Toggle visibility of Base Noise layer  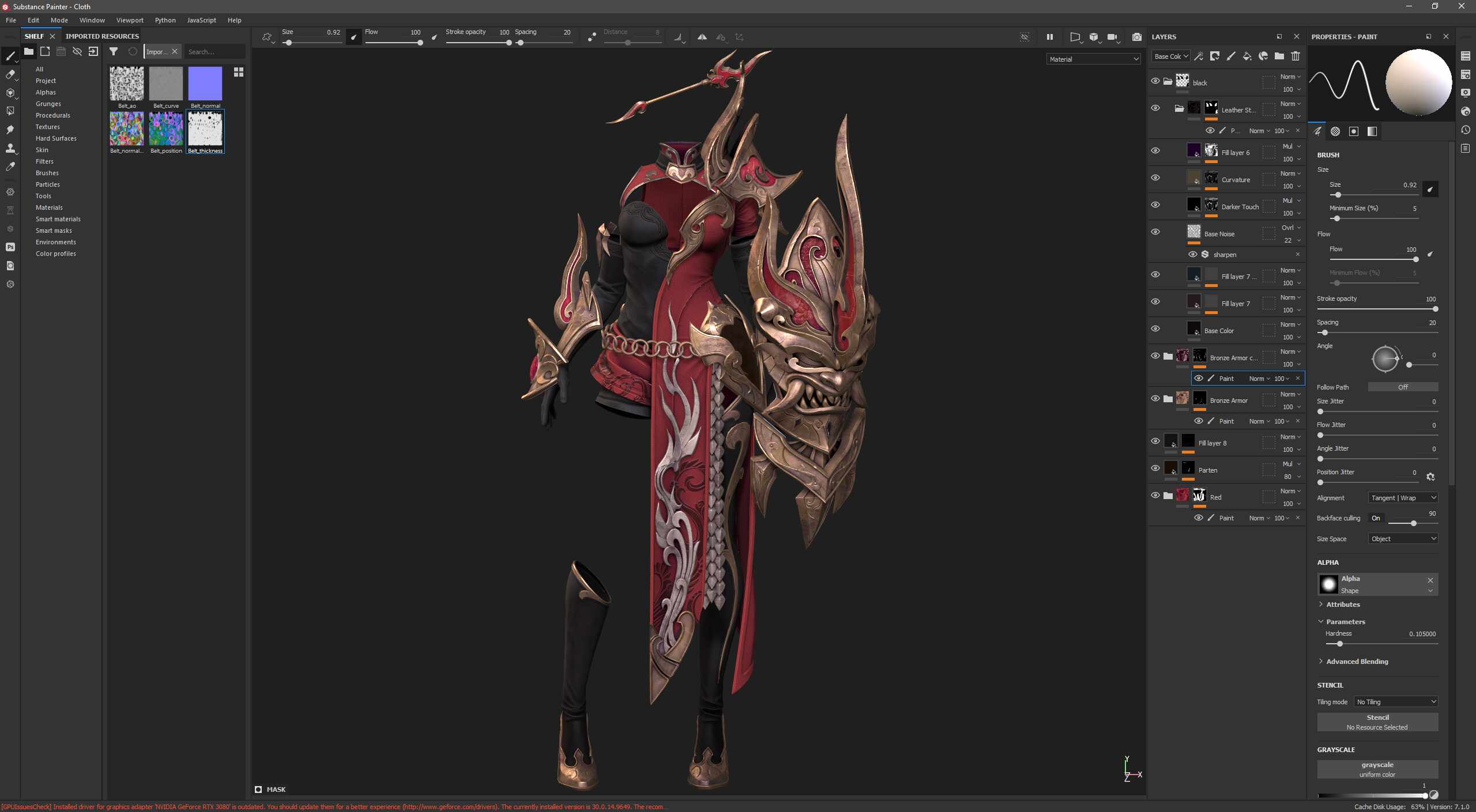pyautogui.click(x=1155, y=232)
